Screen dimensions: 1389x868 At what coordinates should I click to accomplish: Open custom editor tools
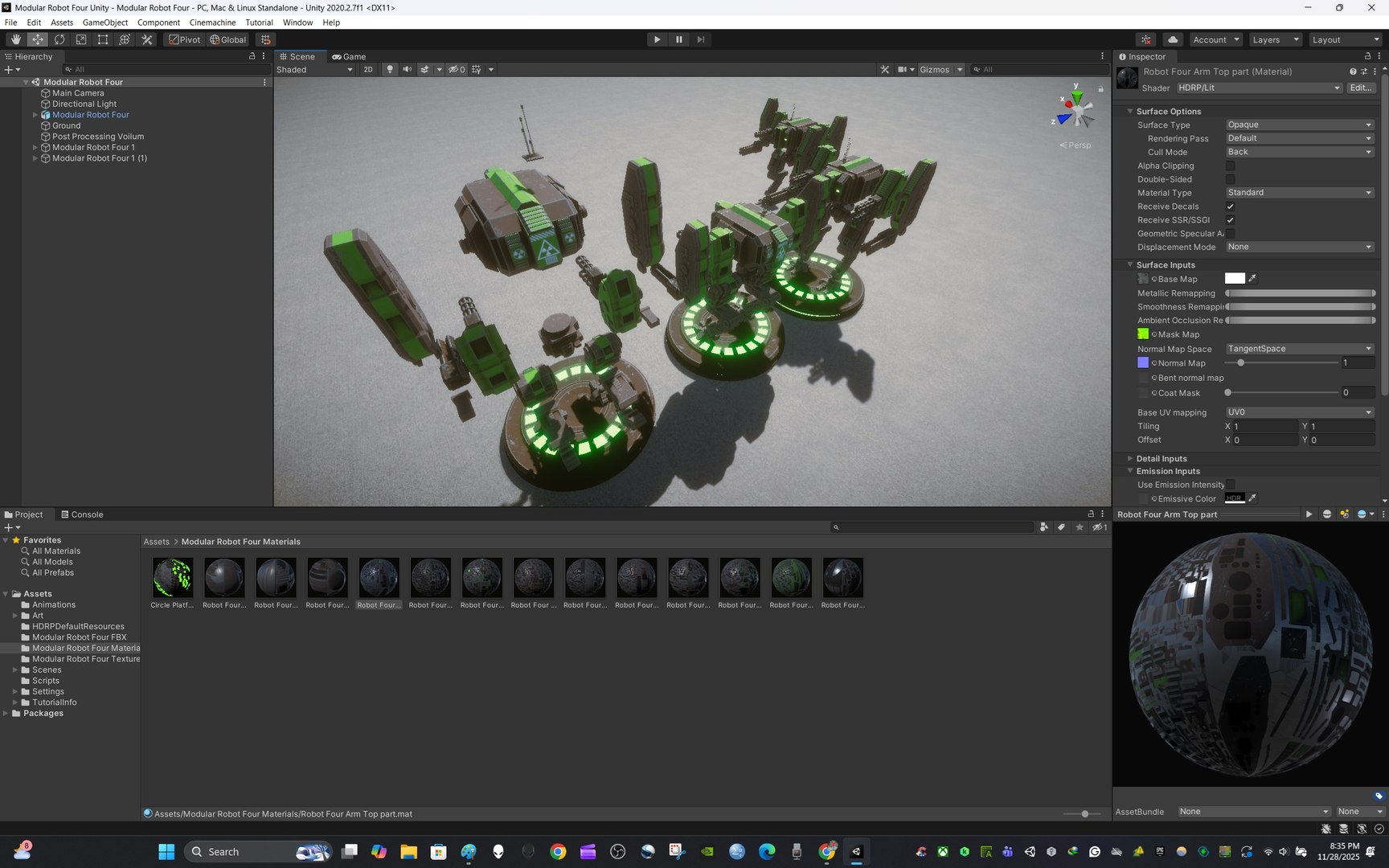[x=147, y=39]
